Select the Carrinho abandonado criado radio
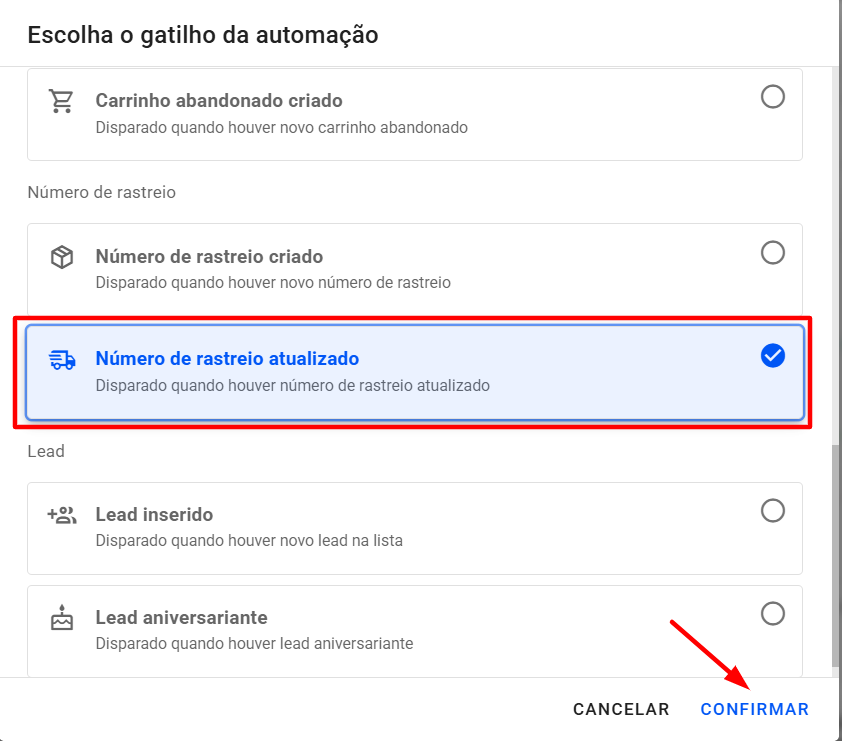Screen dimensions: 842x741 [x=773, y=97]
